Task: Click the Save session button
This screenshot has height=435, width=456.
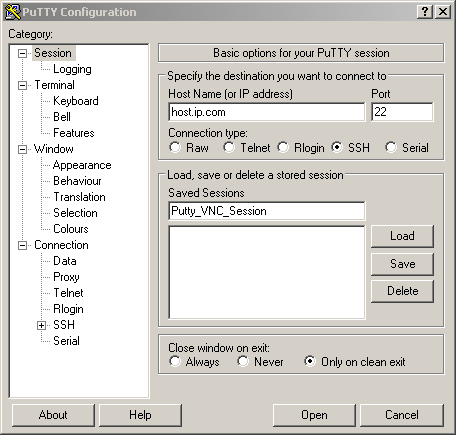Action: tap(402, 264)
